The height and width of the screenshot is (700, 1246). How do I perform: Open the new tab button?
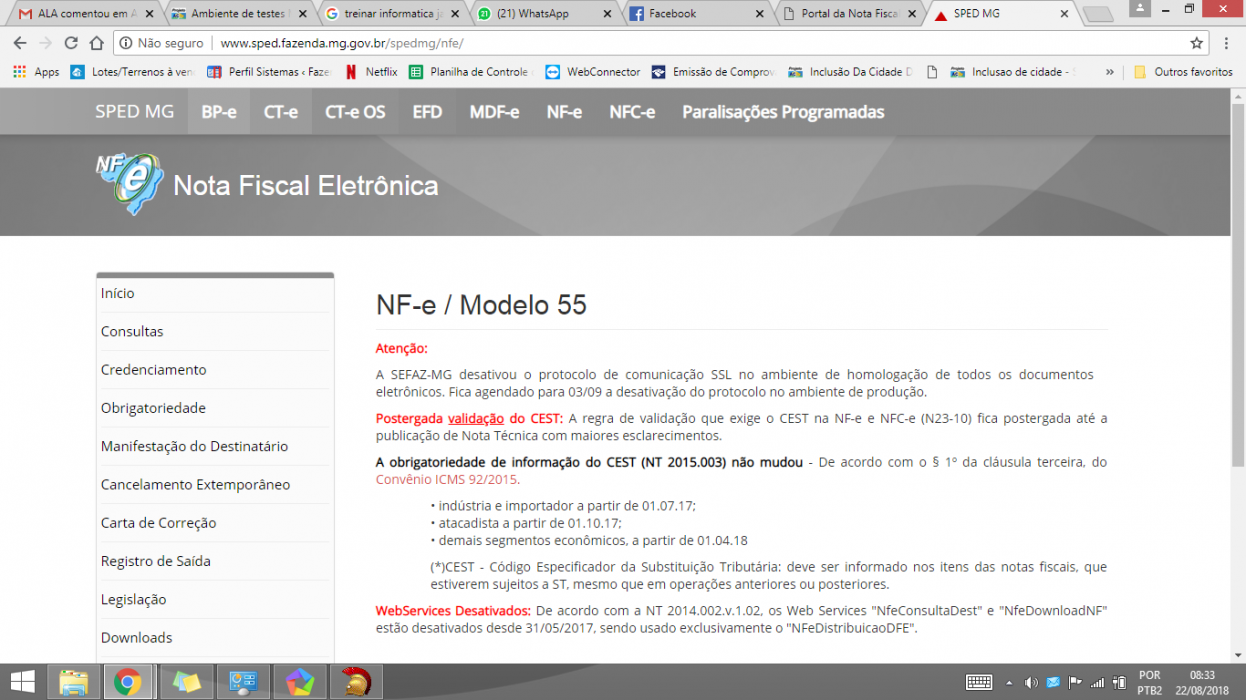(x=1097, y=14)
